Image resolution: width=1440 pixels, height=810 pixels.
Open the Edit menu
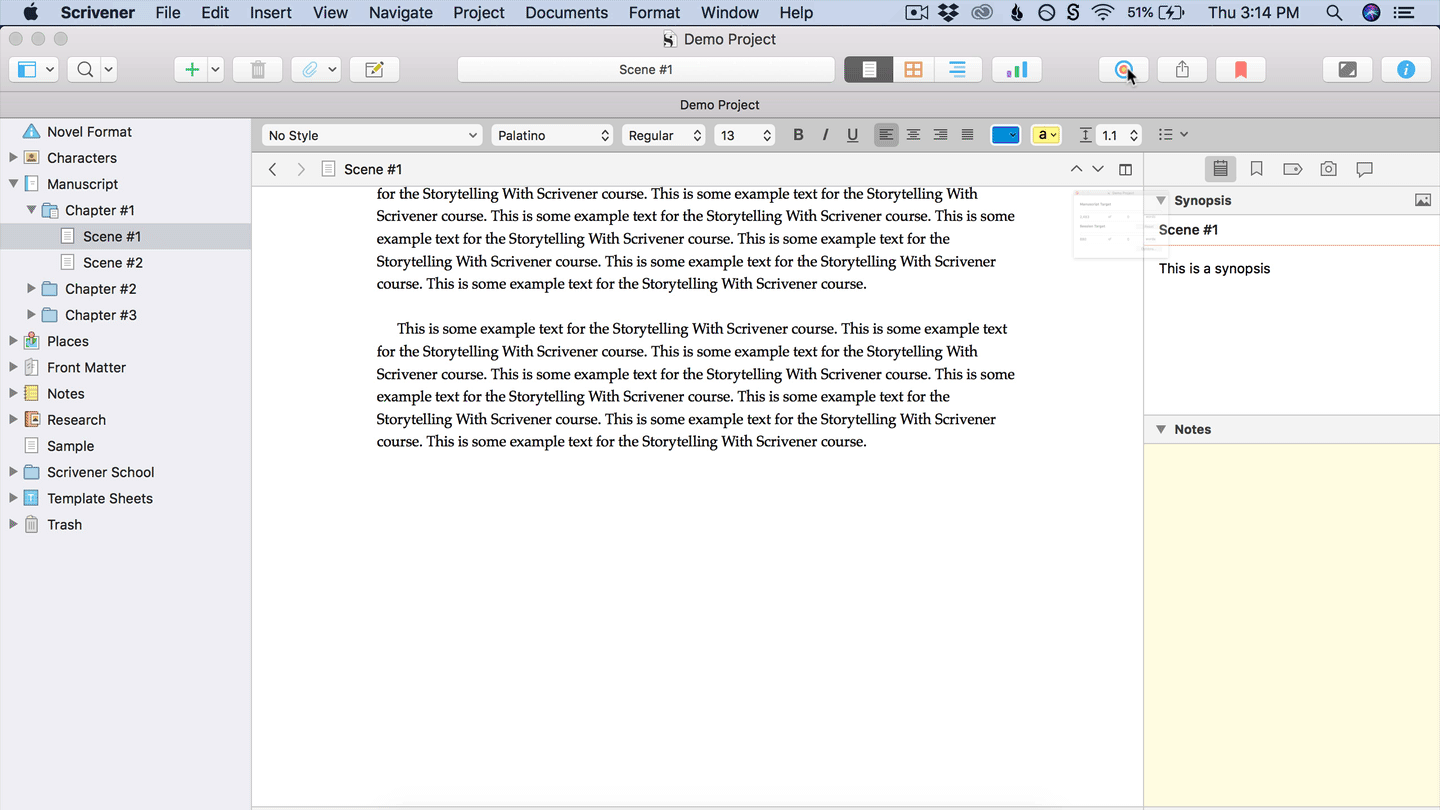(x=215, y=13)
